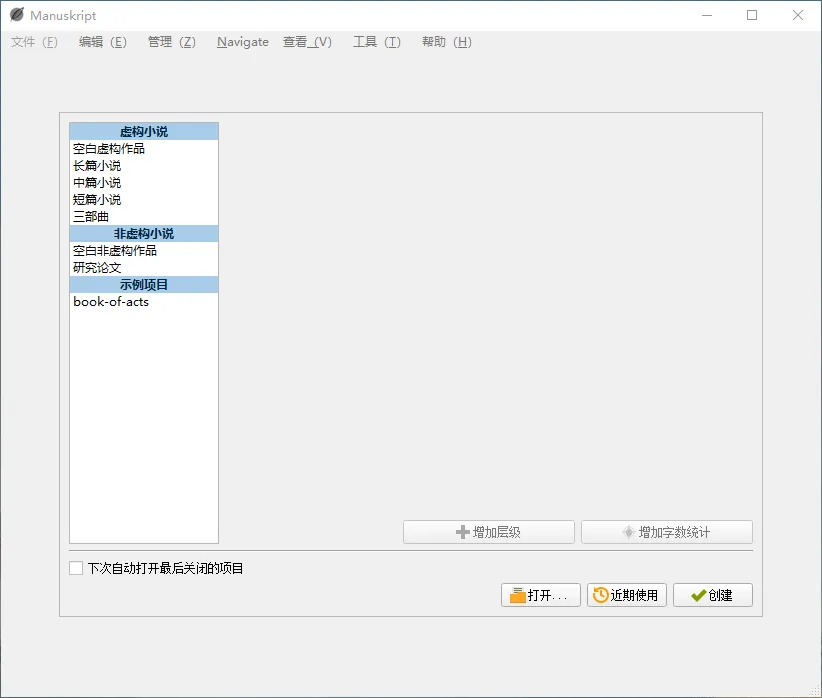This screenshot has width=822, height=698.
Task: Maximize the Manuskript window
Action: click(752, 15)
